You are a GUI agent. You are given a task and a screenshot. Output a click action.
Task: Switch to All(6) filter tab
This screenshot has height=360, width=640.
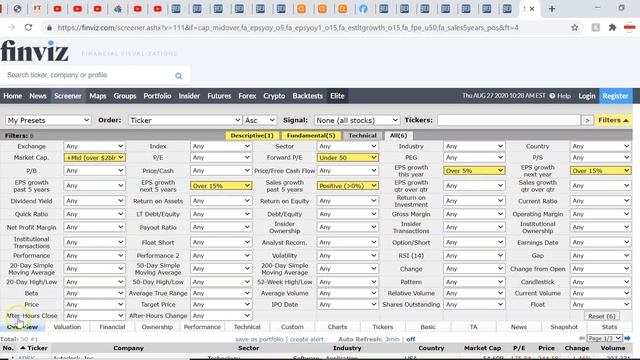coord(398,136)
